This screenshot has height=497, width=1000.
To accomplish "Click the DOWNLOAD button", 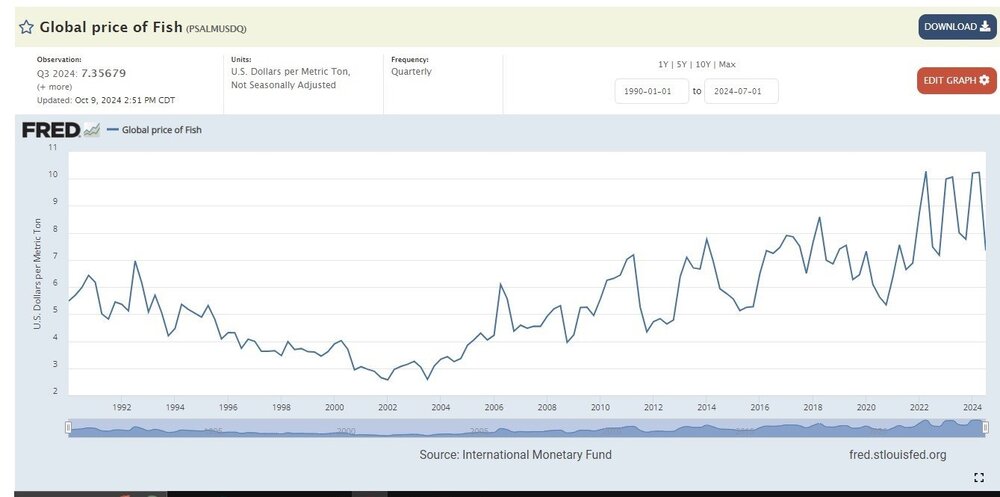I will pos(957,27).
